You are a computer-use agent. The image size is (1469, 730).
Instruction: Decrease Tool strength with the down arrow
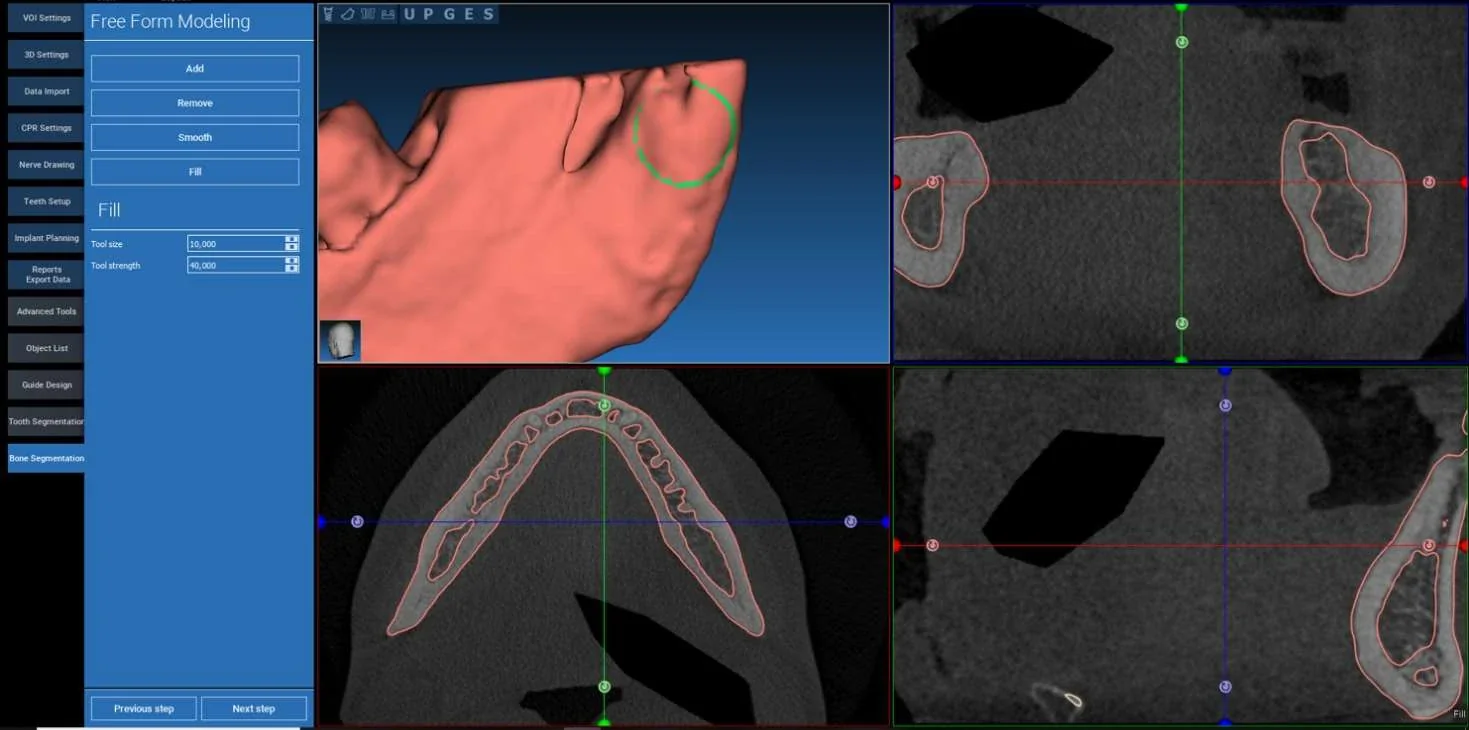[x=291, y=269]
